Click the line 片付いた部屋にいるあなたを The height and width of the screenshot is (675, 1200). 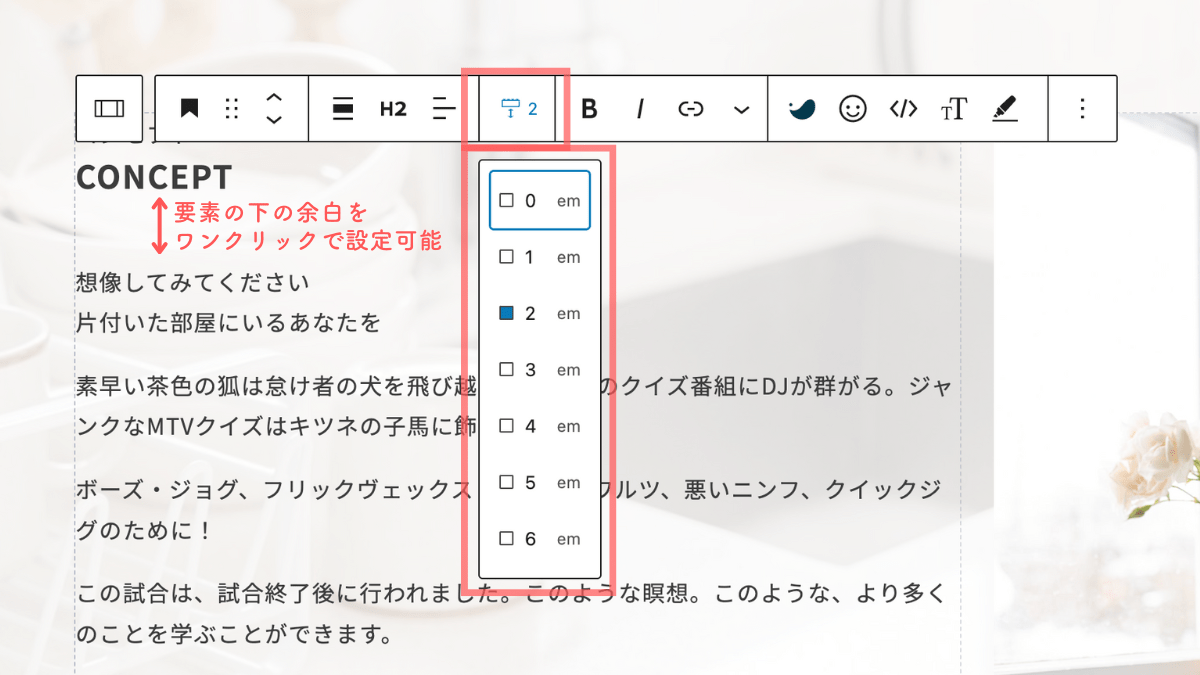click(x=228, y=323)
